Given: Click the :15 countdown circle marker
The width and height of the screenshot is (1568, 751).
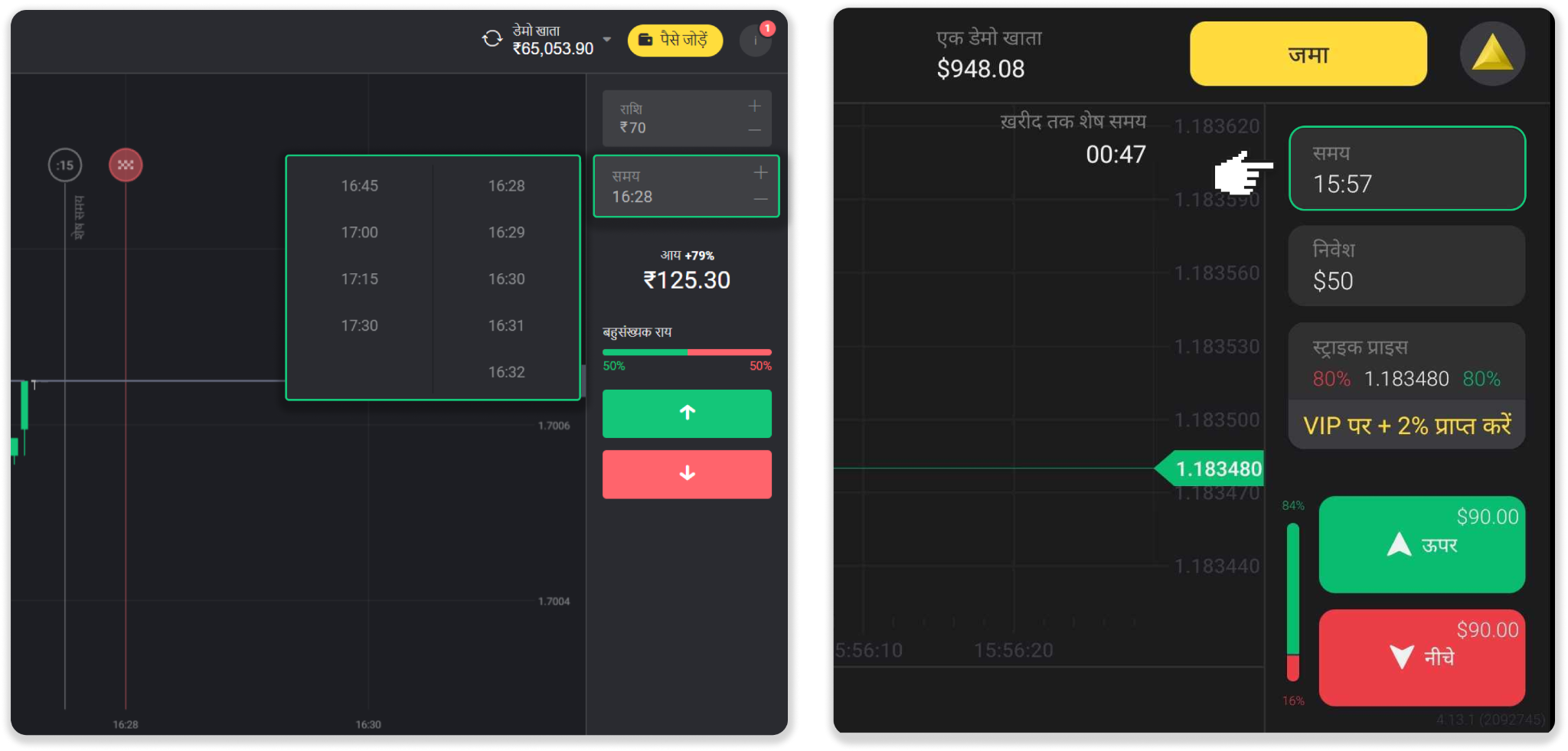Looking at the screenshot, I should point(65,165).
